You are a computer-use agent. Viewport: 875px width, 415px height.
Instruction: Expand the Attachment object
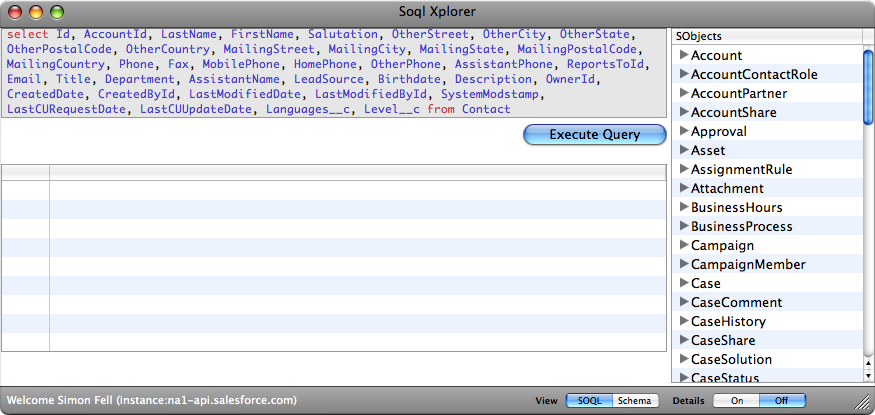pyautogui.click(x=684, y=187)
